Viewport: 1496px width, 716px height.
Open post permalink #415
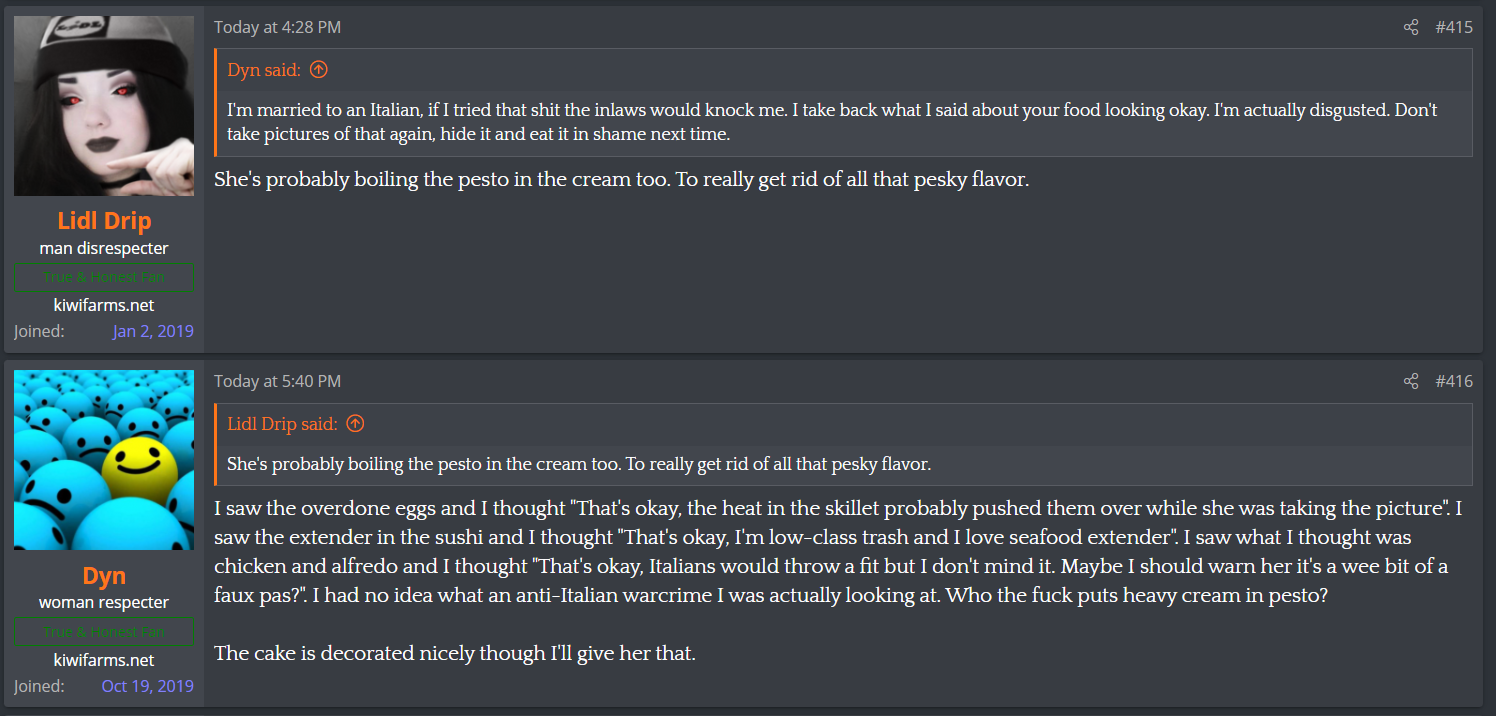click(1453, 27)
